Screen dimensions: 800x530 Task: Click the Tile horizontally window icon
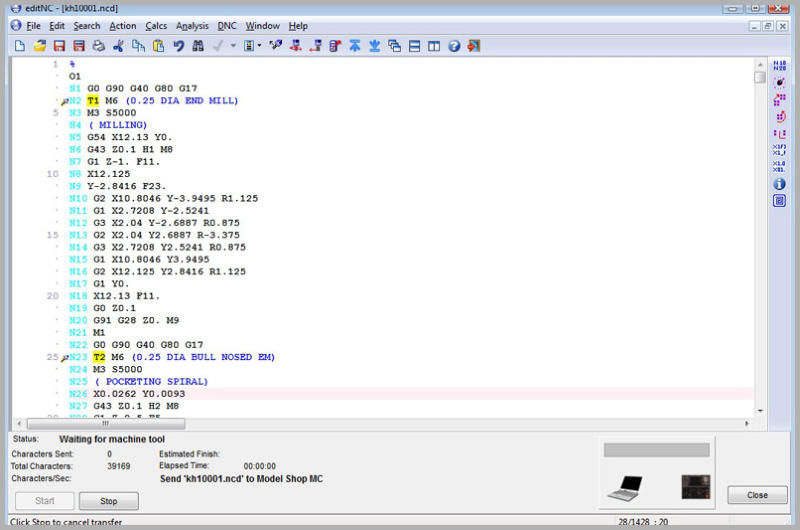click(x=415, y=46)
